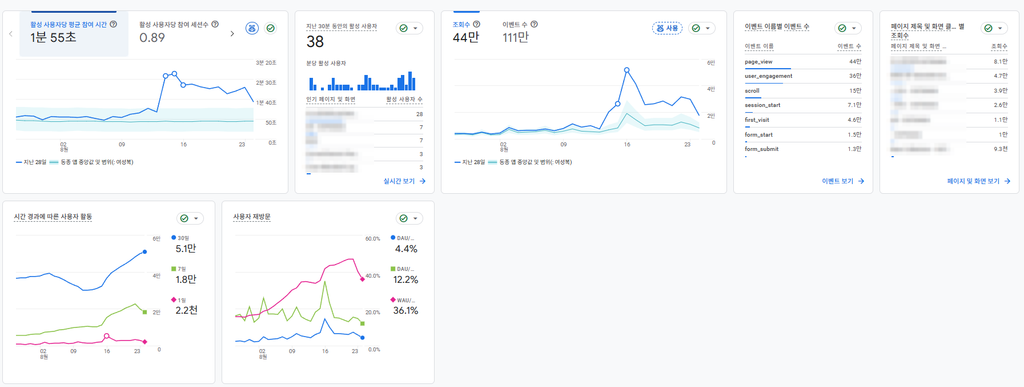Screen dimensions: 1024x387
Task: Click the arrow icon next to 이벤트 보기
Action: [x=861, y=181]
